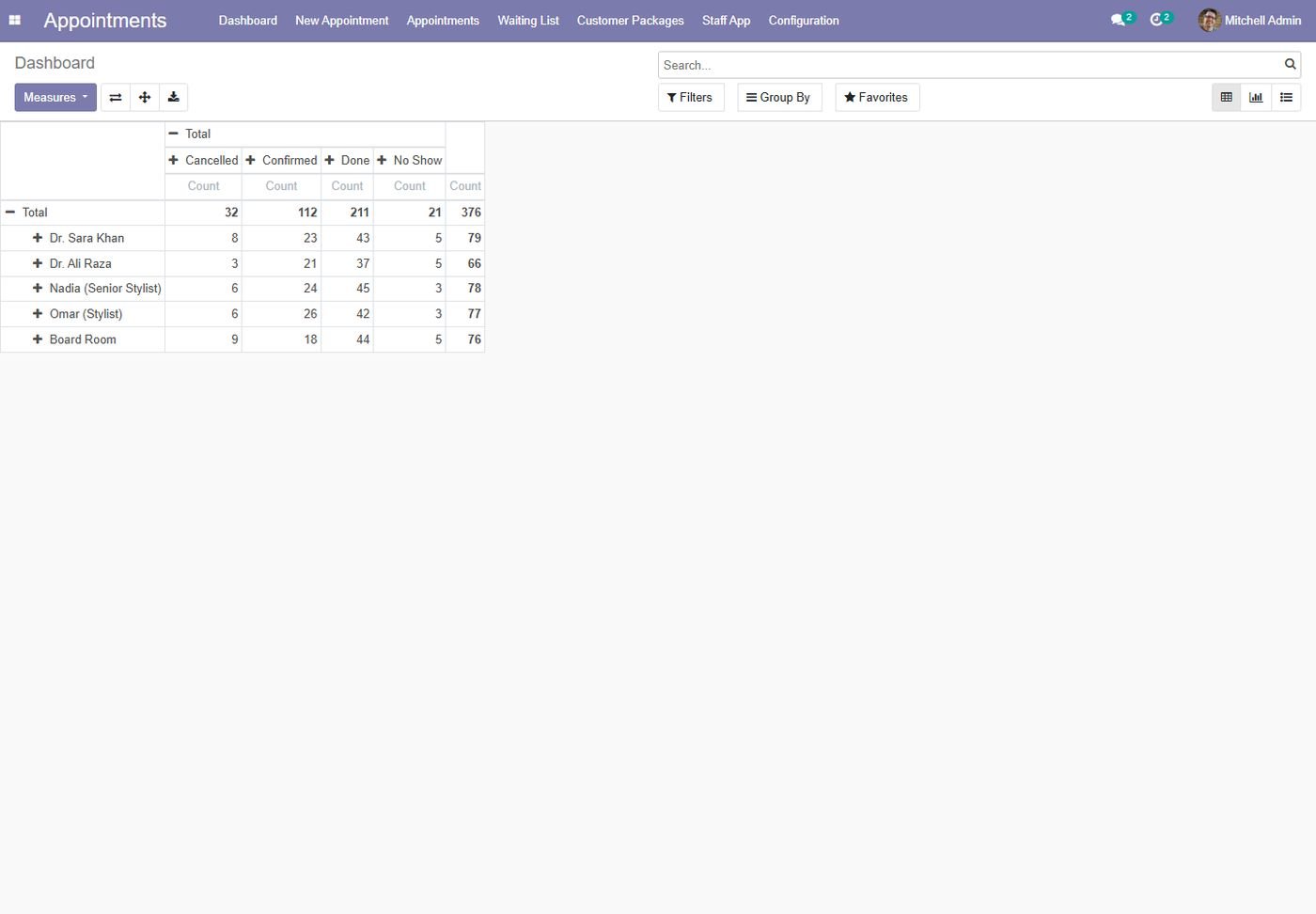Open the Group By dropdown
This screenshot has height=914, width=1316.
click(779, 97)
